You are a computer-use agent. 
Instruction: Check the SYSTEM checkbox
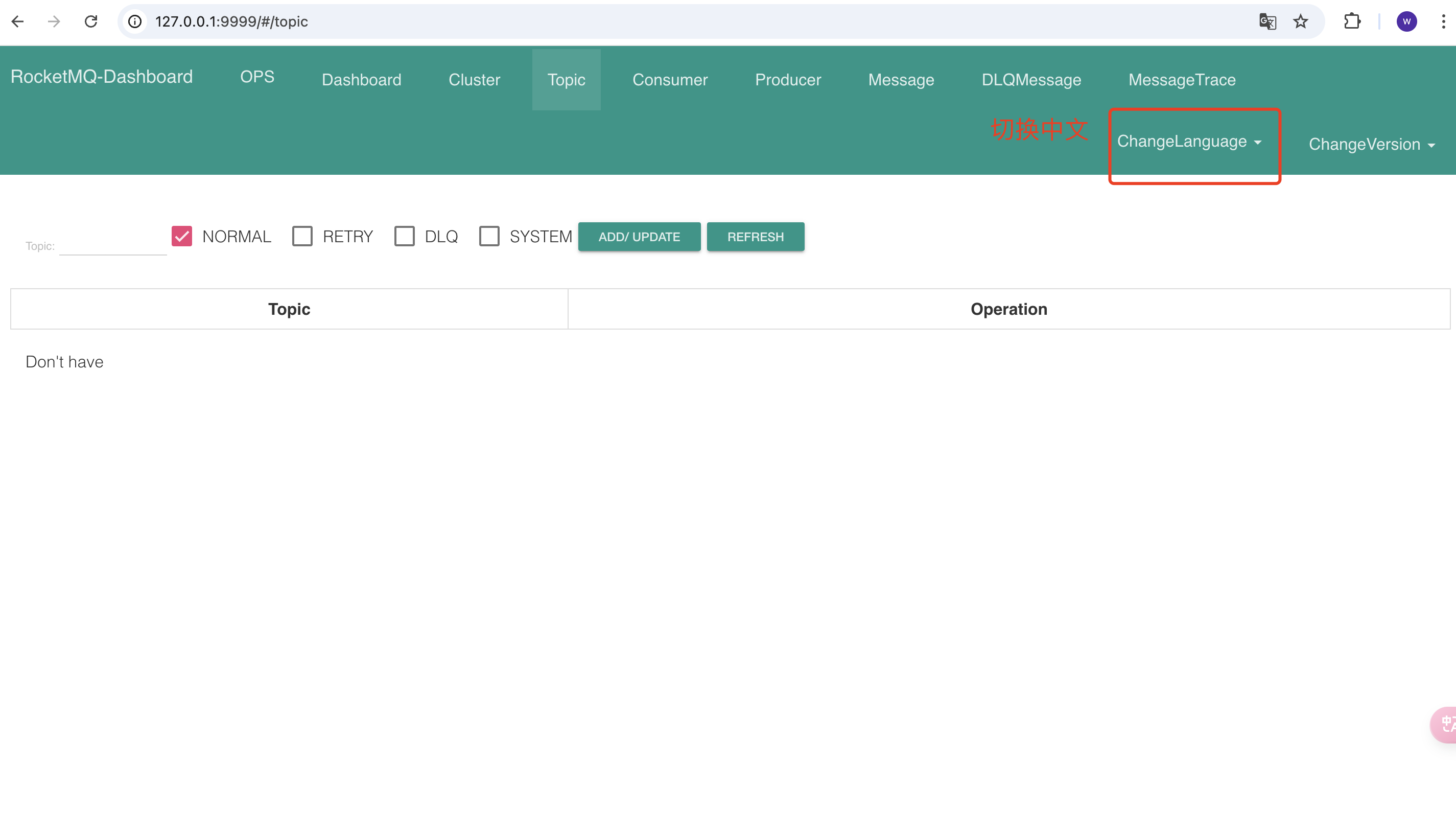click(x=489, y=236)
